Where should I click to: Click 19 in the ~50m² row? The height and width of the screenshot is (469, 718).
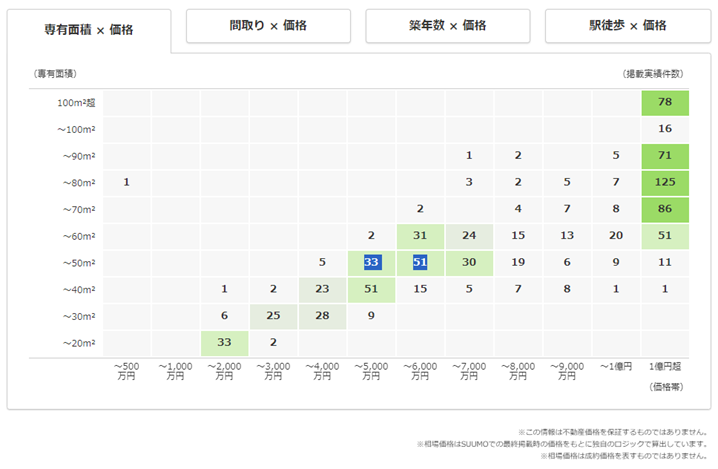tap(518, 263)
